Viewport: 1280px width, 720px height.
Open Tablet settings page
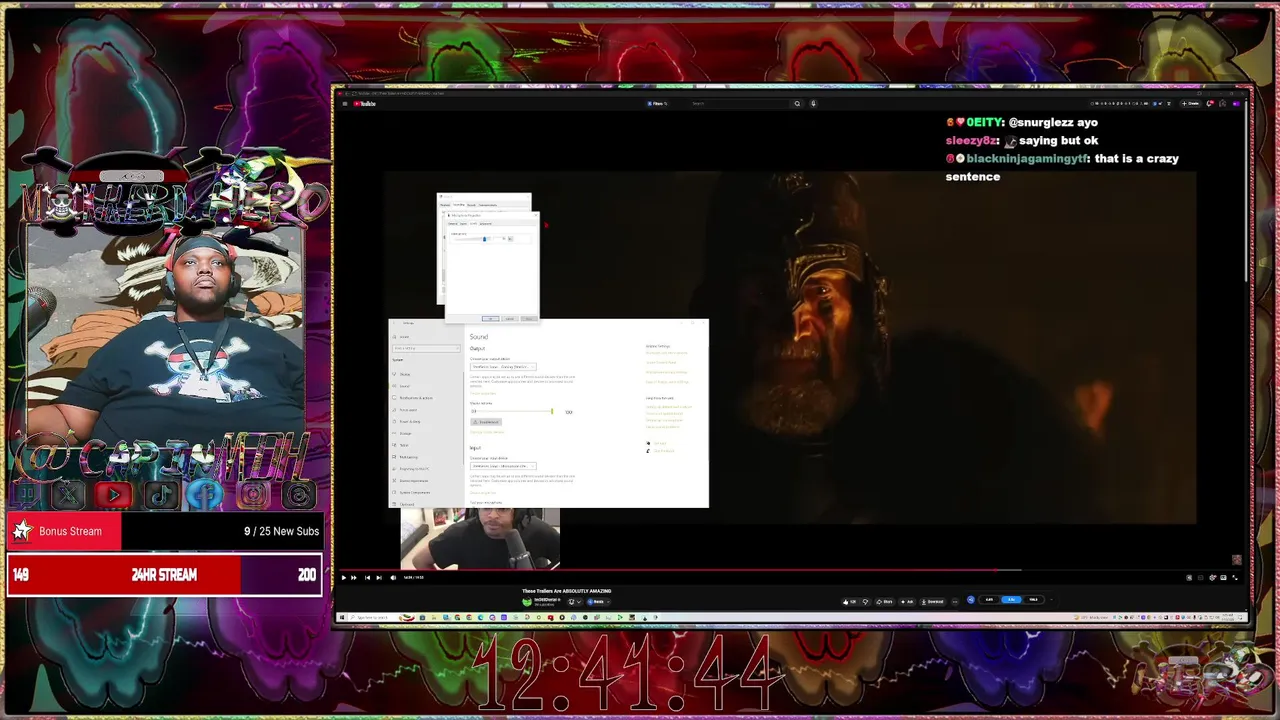point(404,445)
